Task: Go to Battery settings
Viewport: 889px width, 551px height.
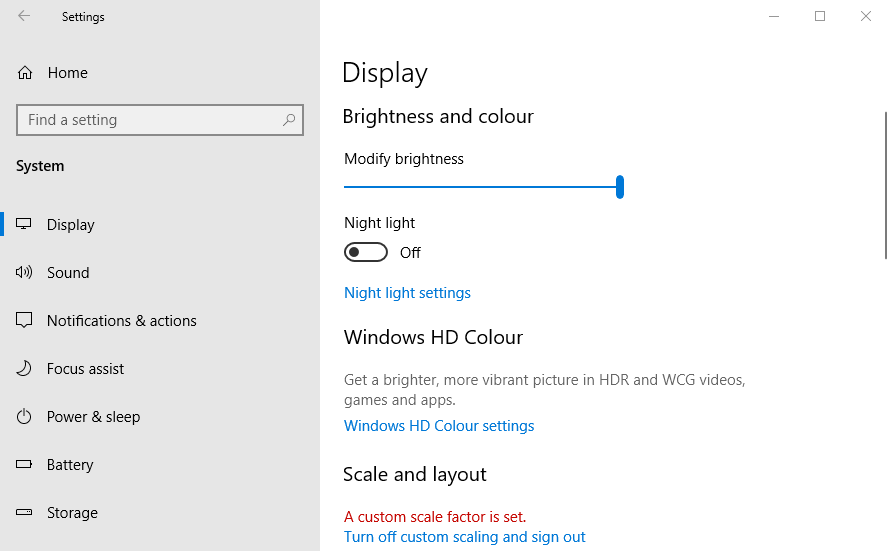Action: click(70, 465)
